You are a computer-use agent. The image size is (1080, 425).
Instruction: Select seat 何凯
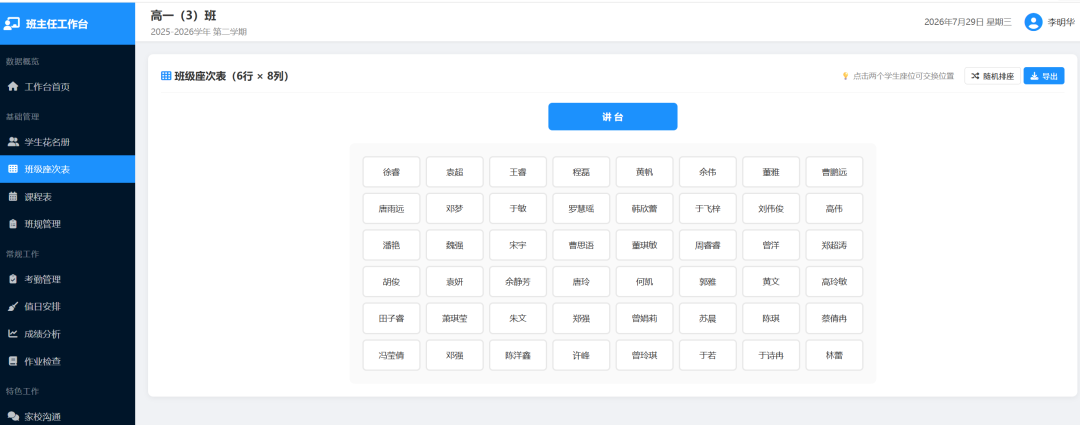645,282
